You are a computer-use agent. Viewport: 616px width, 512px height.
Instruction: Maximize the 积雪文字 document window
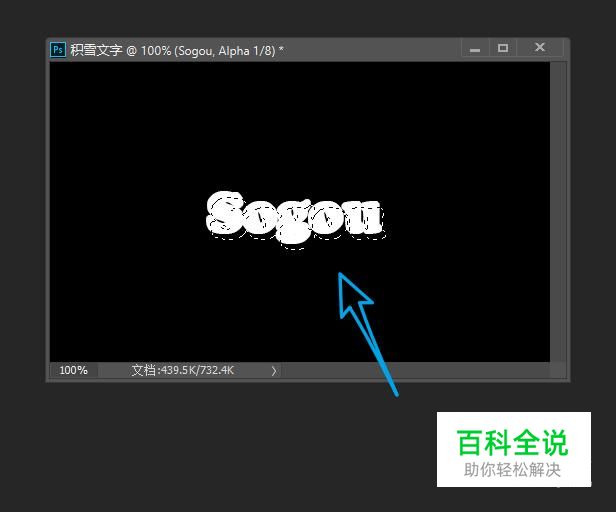pos(503,48)
